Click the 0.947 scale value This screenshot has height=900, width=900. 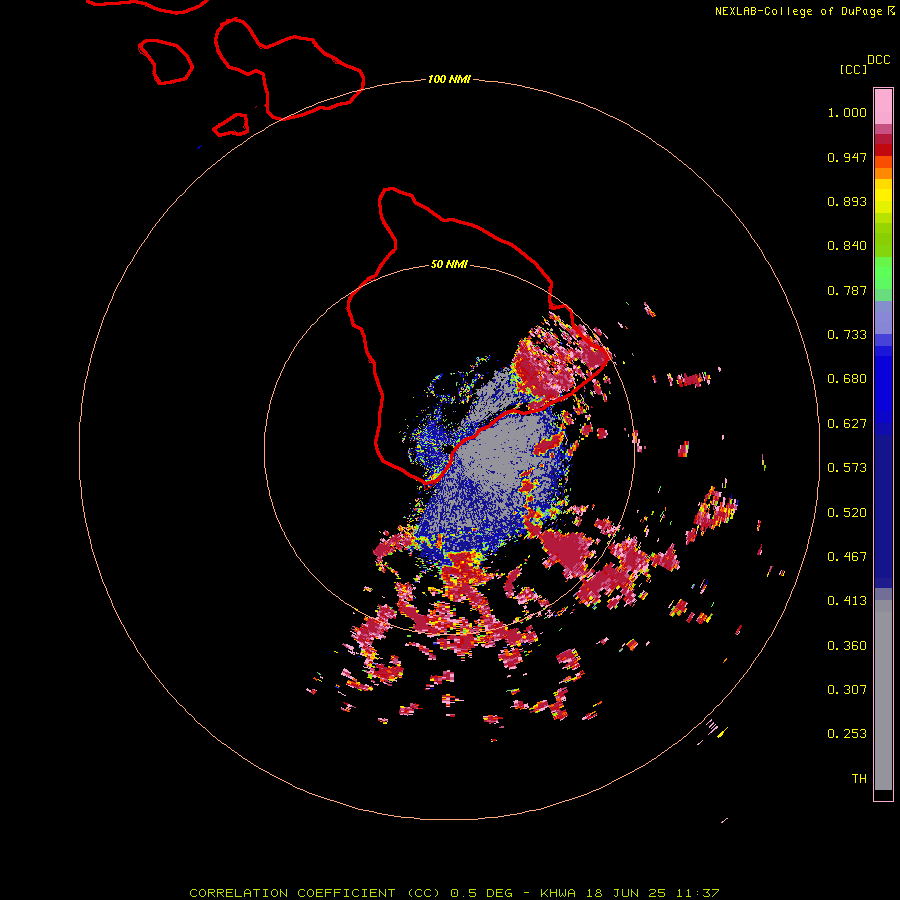pos(847,157)
